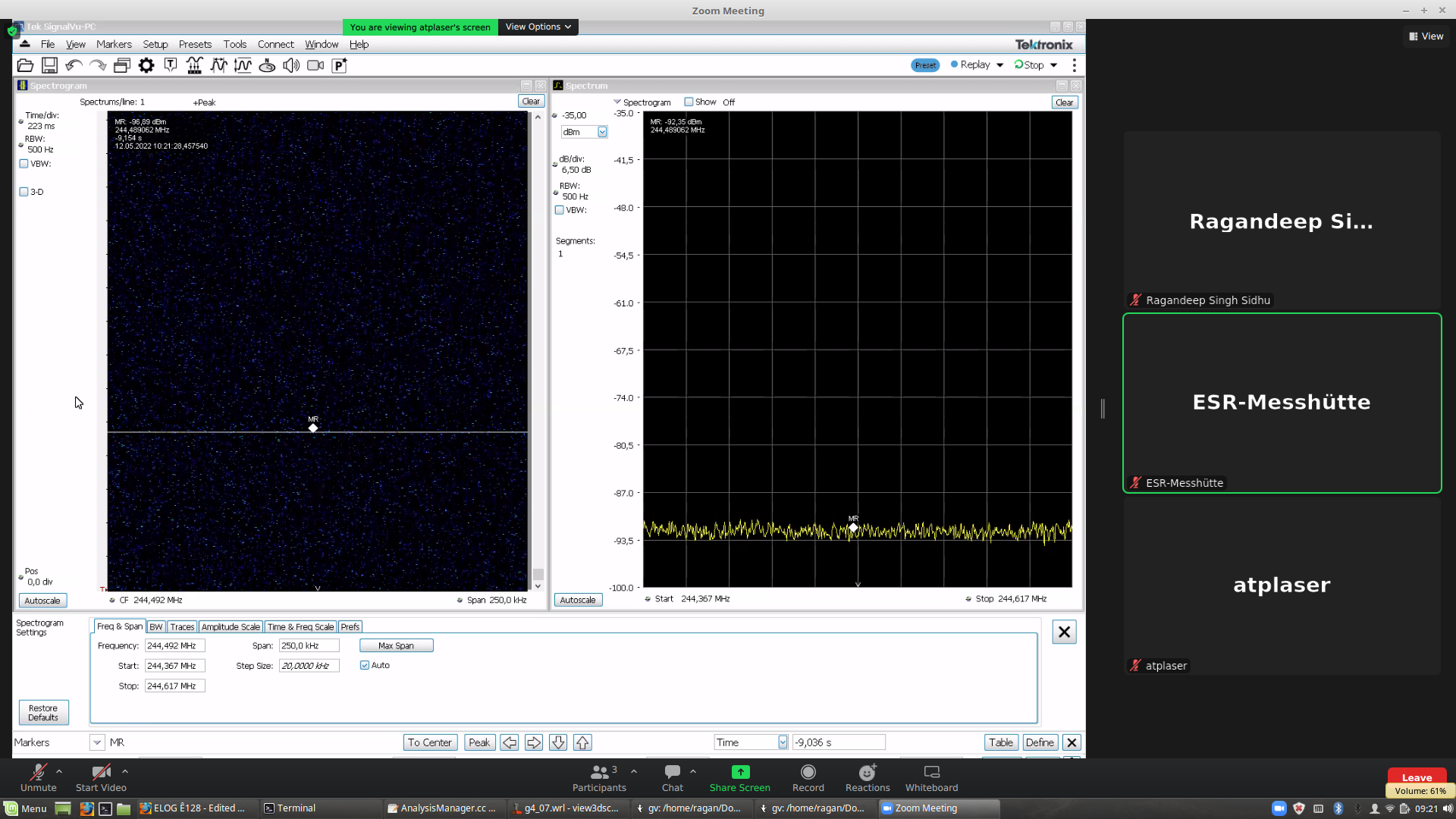Click the Span input field
This screenshot has width=1456, height=819.
[x=309, y=645]
